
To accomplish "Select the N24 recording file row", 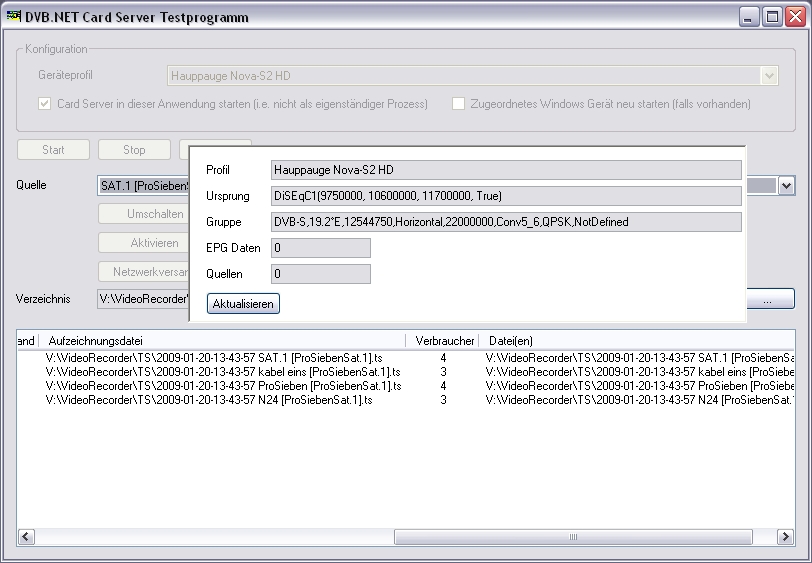I will click(208, 400).
